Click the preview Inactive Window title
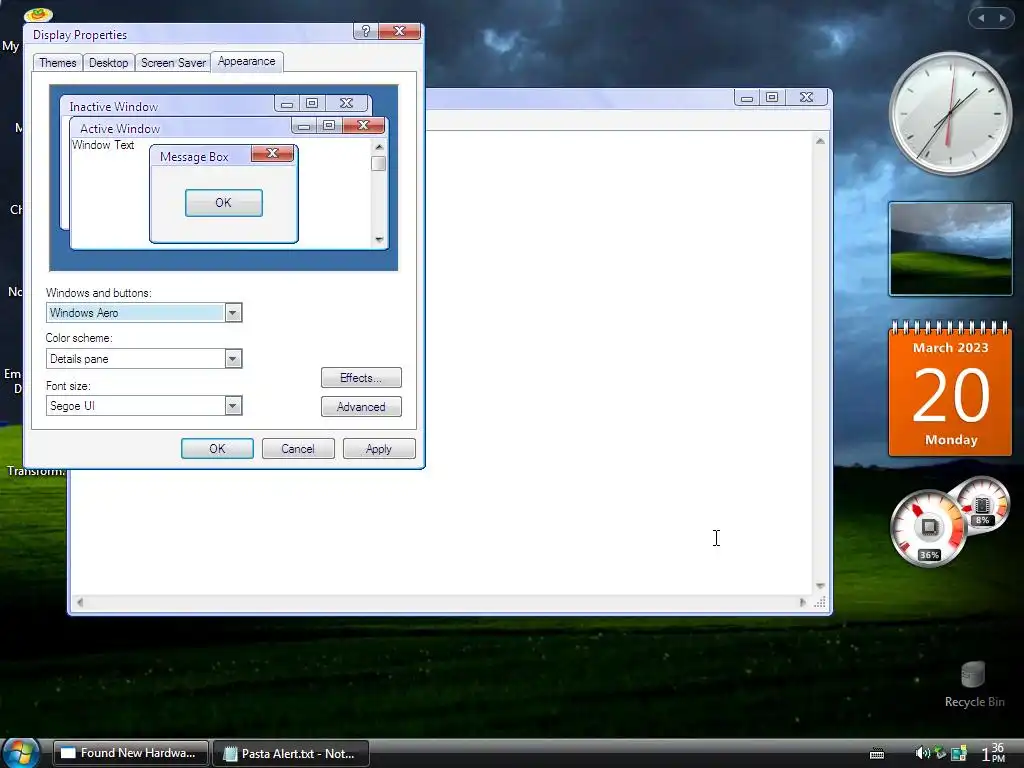The image size is (1024, 768). (114, 106)
